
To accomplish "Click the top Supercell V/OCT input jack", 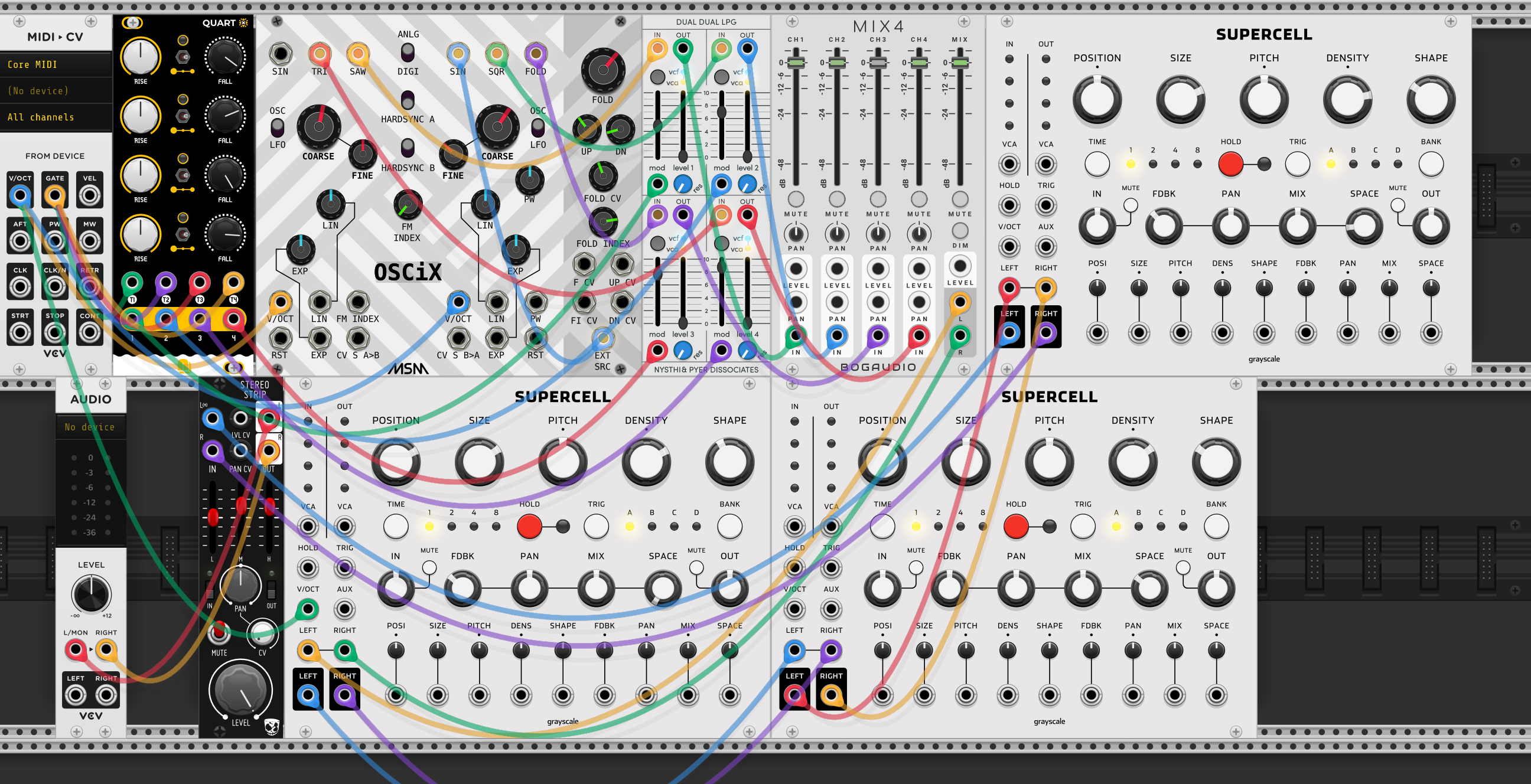I will (1009, 246).
